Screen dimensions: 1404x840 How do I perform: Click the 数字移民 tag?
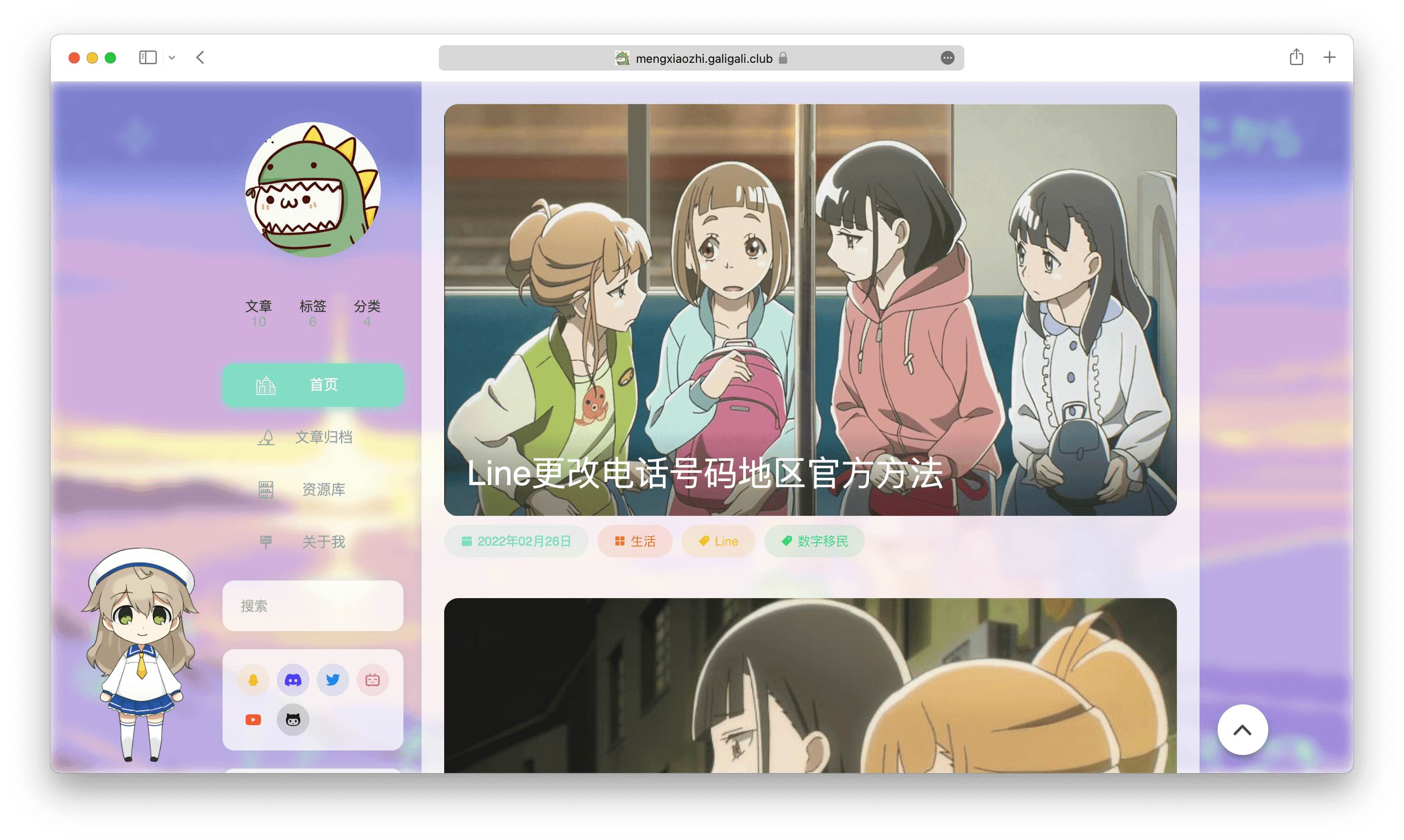coord(814,541)
